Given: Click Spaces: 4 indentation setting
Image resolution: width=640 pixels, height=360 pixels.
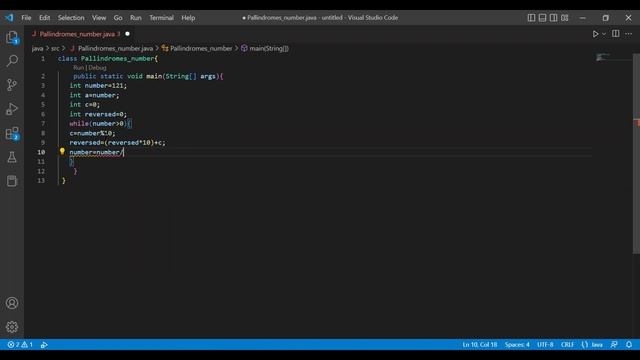Looking at the screenshot, I should coord(517,344).
